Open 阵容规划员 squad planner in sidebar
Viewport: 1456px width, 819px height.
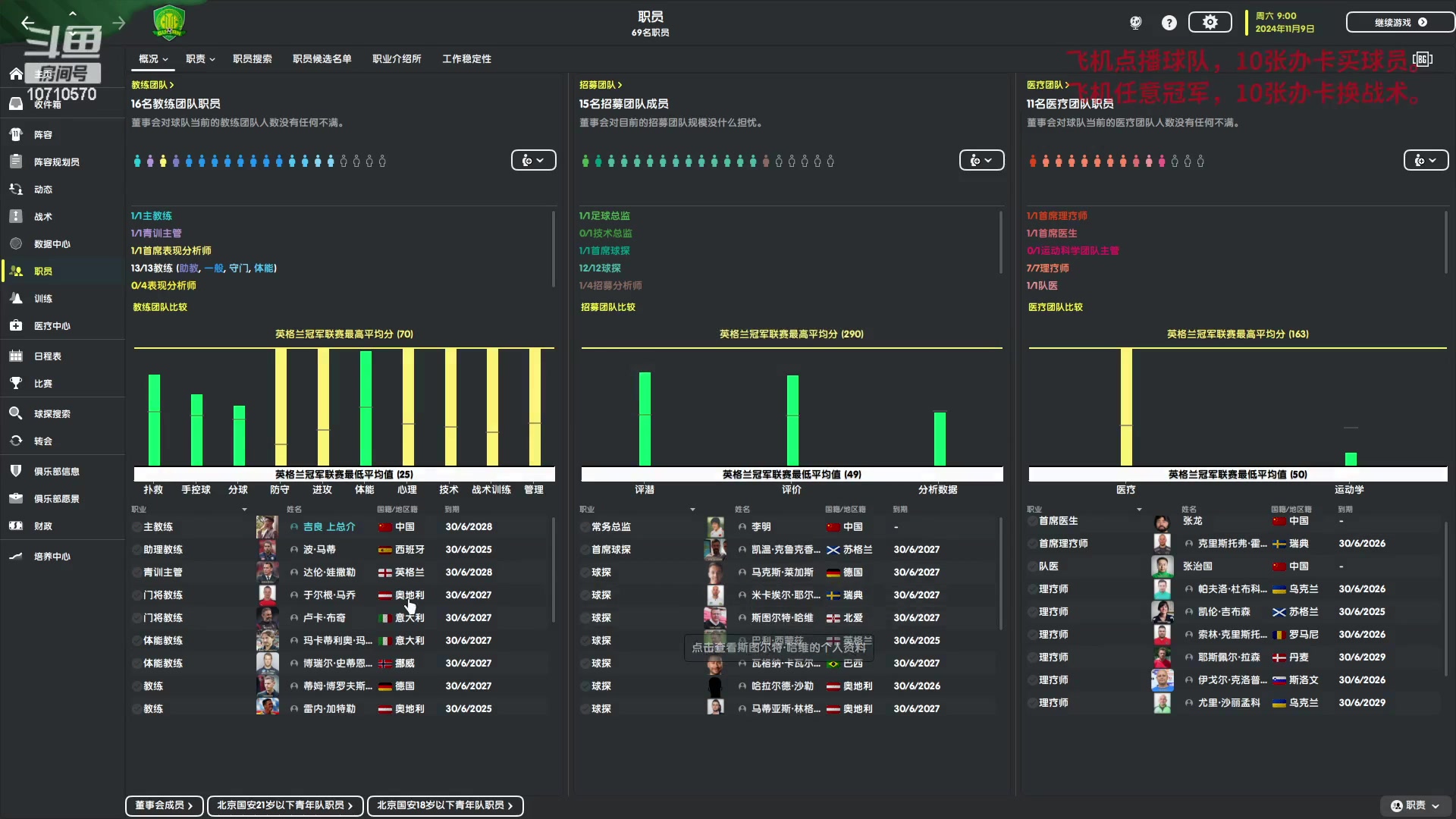point(56,162)
